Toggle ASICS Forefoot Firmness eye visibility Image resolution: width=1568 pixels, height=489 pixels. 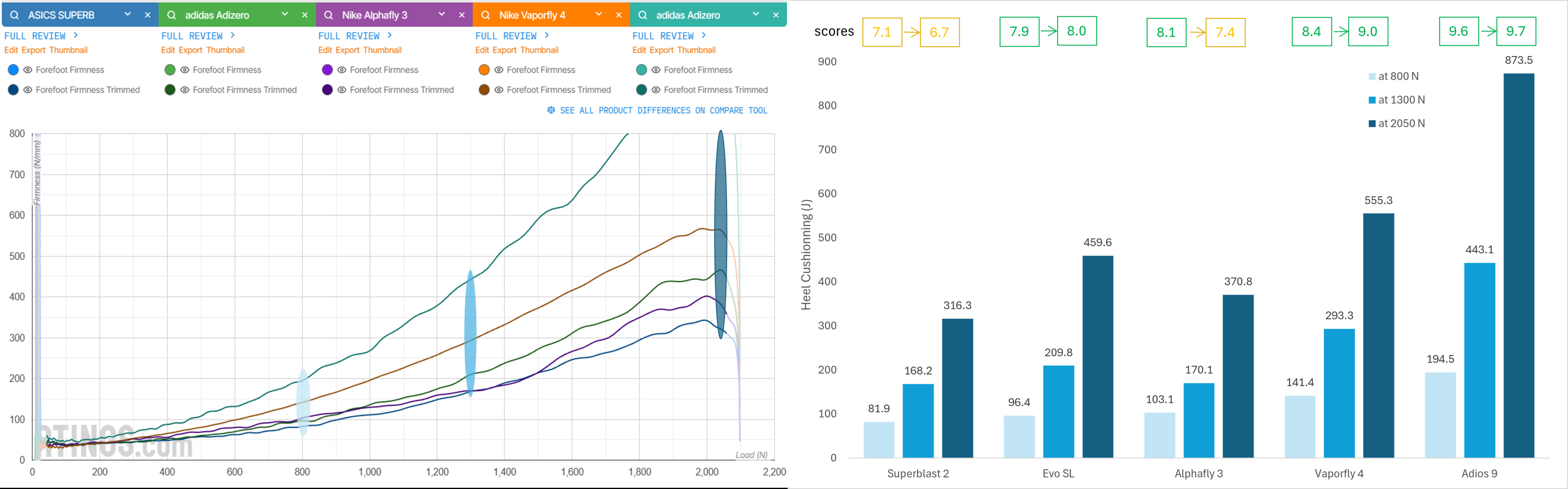28,70
